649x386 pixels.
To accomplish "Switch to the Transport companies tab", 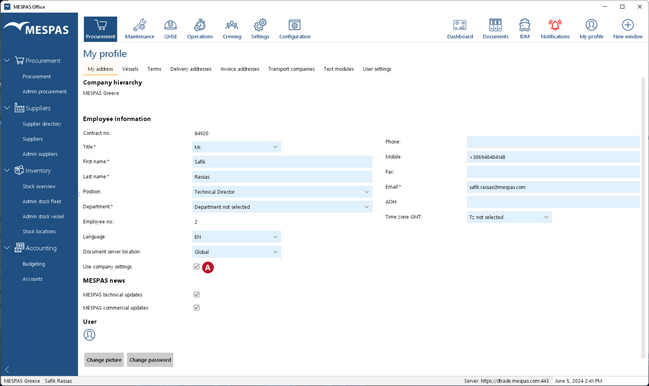I will [x=291, y=69].
